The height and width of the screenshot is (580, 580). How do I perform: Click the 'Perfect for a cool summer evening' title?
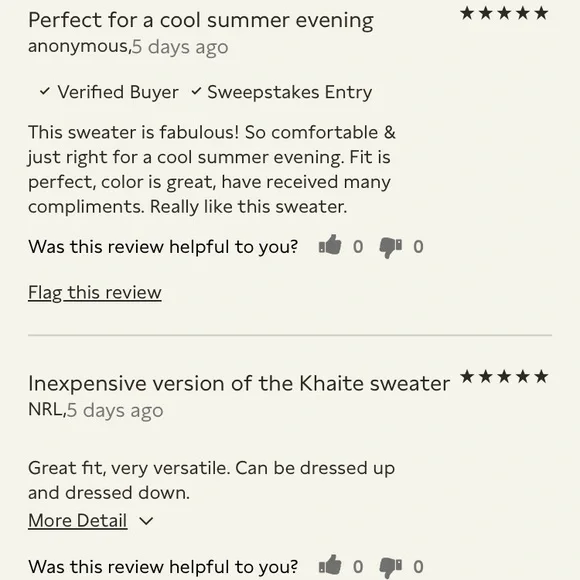[201, 20]
